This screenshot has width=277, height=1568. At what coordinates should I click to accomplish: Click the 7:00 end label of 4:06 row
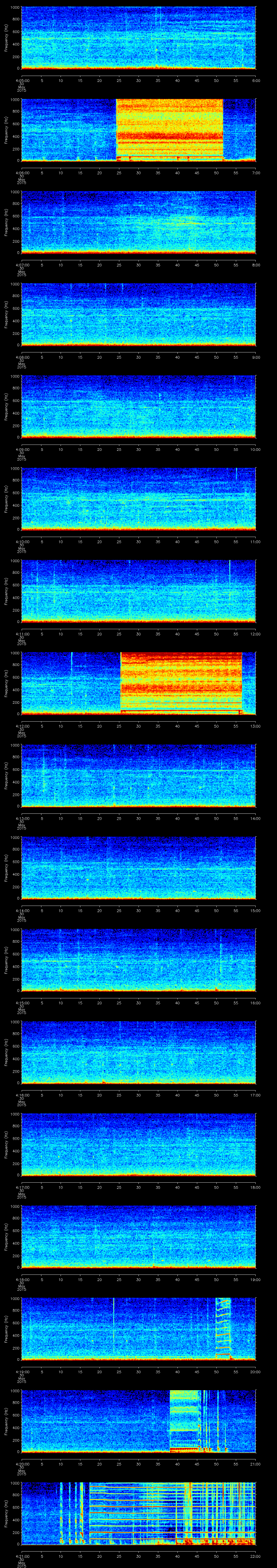pyautogui.click(x=255, y=173)
